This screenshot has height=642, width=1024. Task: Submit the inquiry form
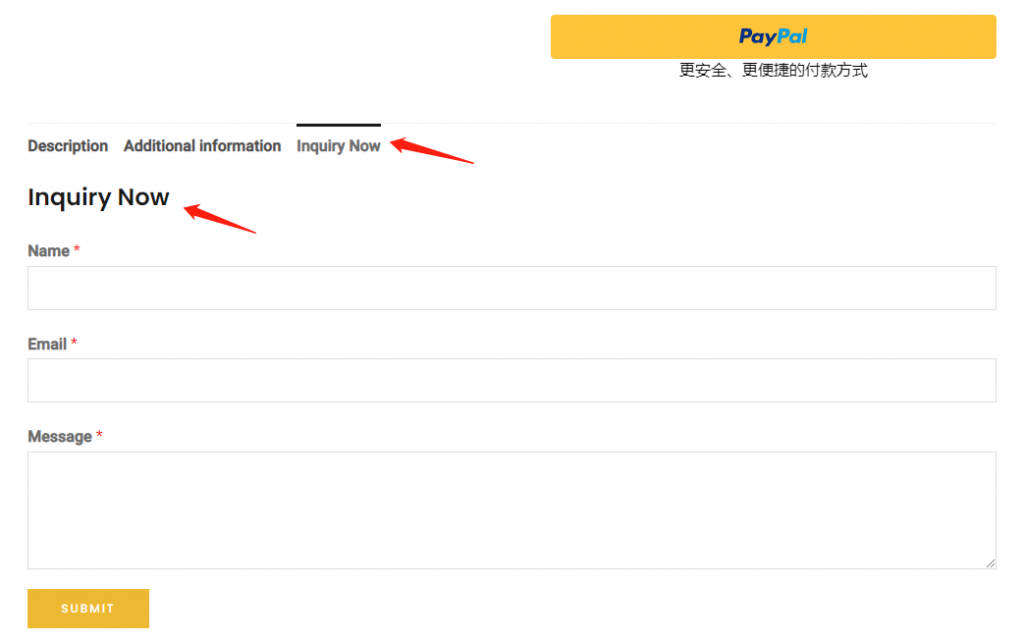pos(88,609)
